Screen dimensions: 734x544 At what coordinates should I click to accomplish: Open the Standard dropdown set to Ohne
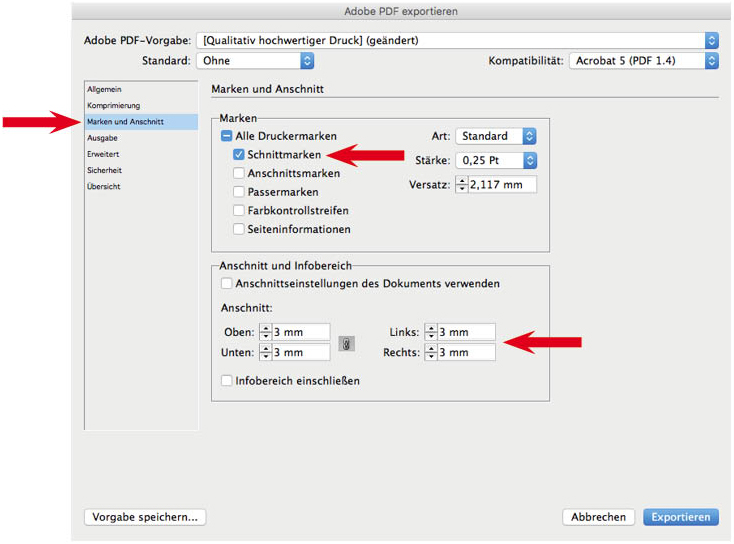[255, 60]
